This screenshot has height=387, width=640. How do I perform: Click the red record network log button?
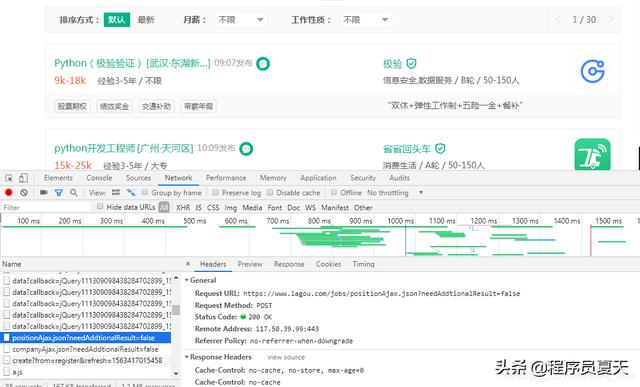(x=9, y=192)
